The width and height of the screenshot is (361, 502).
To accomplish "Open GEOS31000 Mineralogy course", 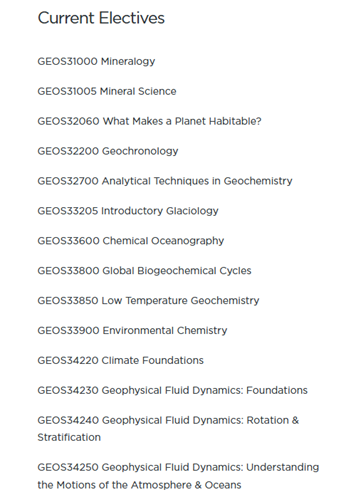I will (96, 62).
